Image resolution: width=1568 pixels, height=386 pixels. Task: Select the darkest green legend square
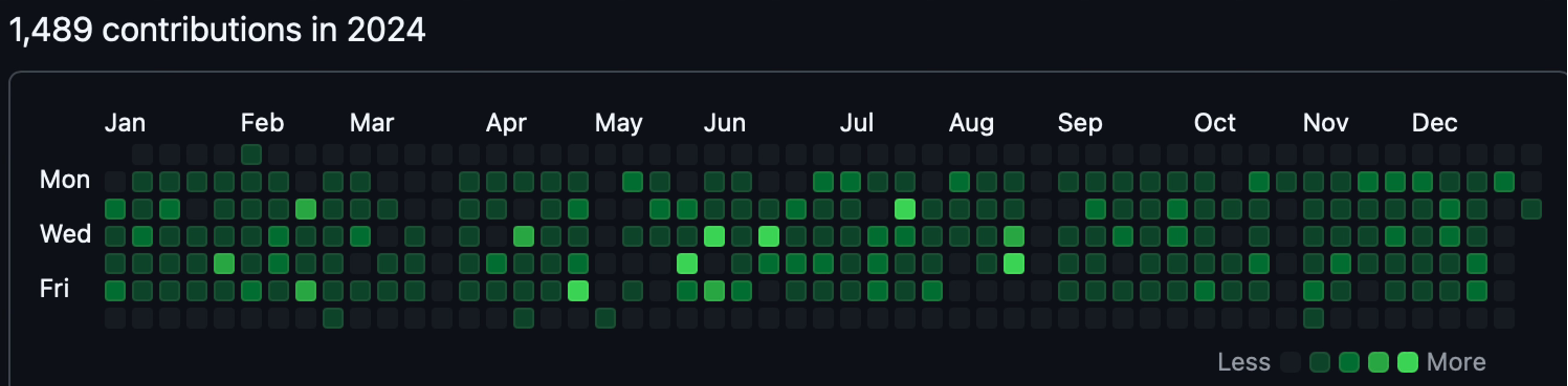(x=1321, y=362)
